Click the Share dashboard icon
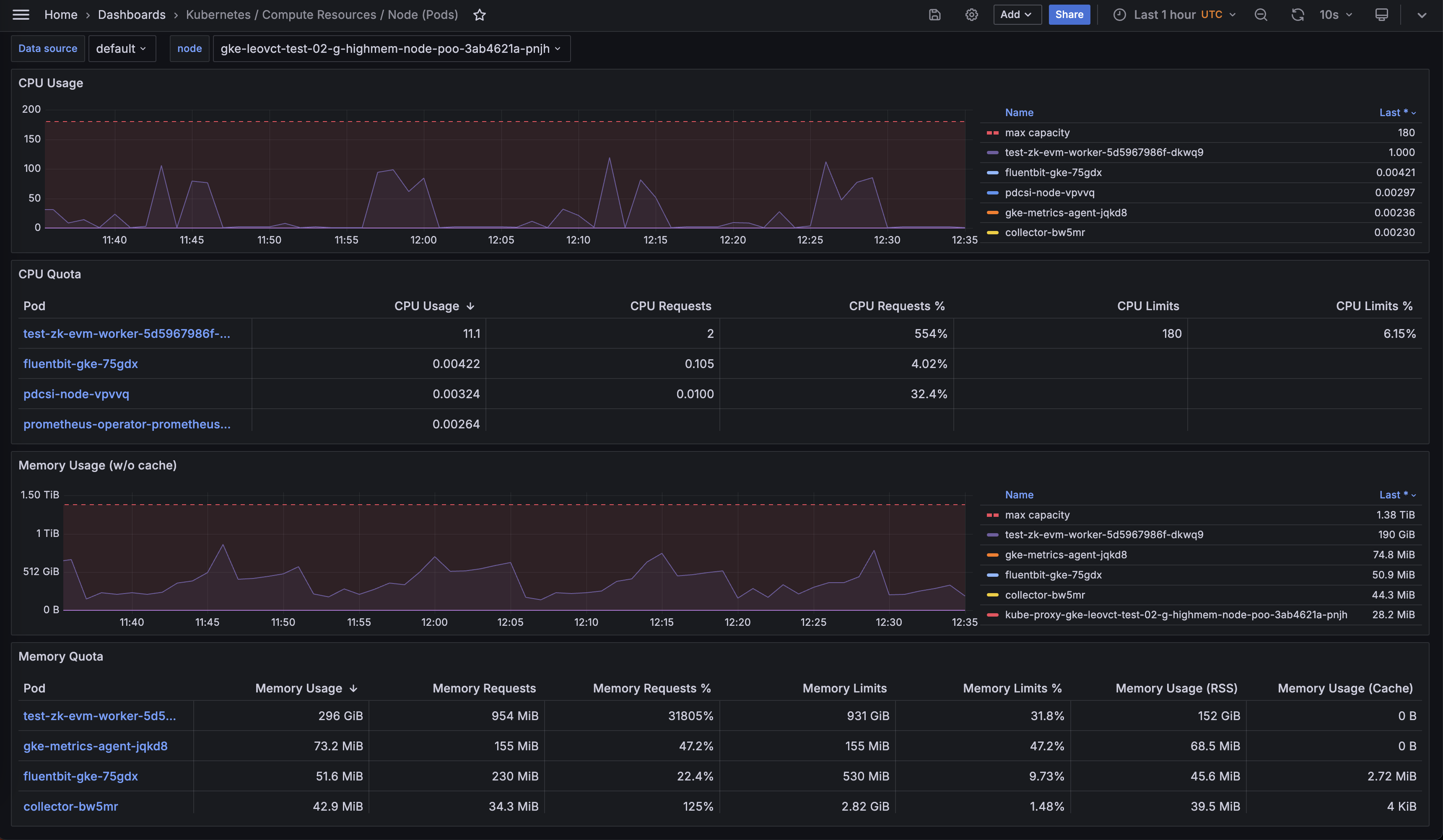1443x840 pixels. point(1068,14)
